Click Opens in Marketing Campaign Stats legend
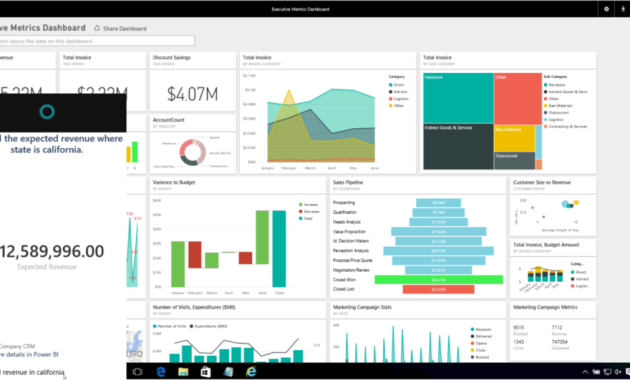The image size is (630, 380). pos(479,343)
